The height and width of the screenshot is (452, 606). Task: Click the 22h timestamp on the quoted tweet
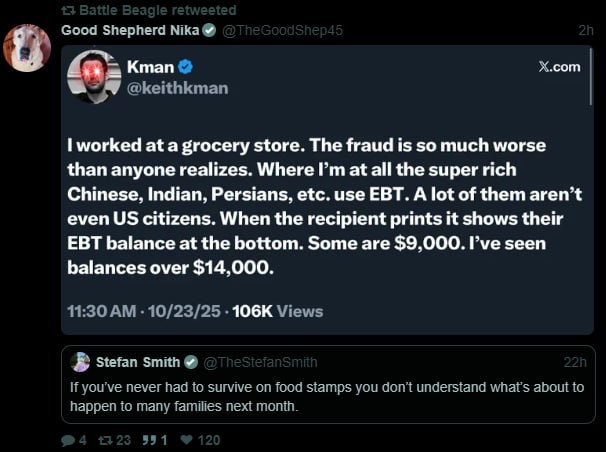pos(575,362)
